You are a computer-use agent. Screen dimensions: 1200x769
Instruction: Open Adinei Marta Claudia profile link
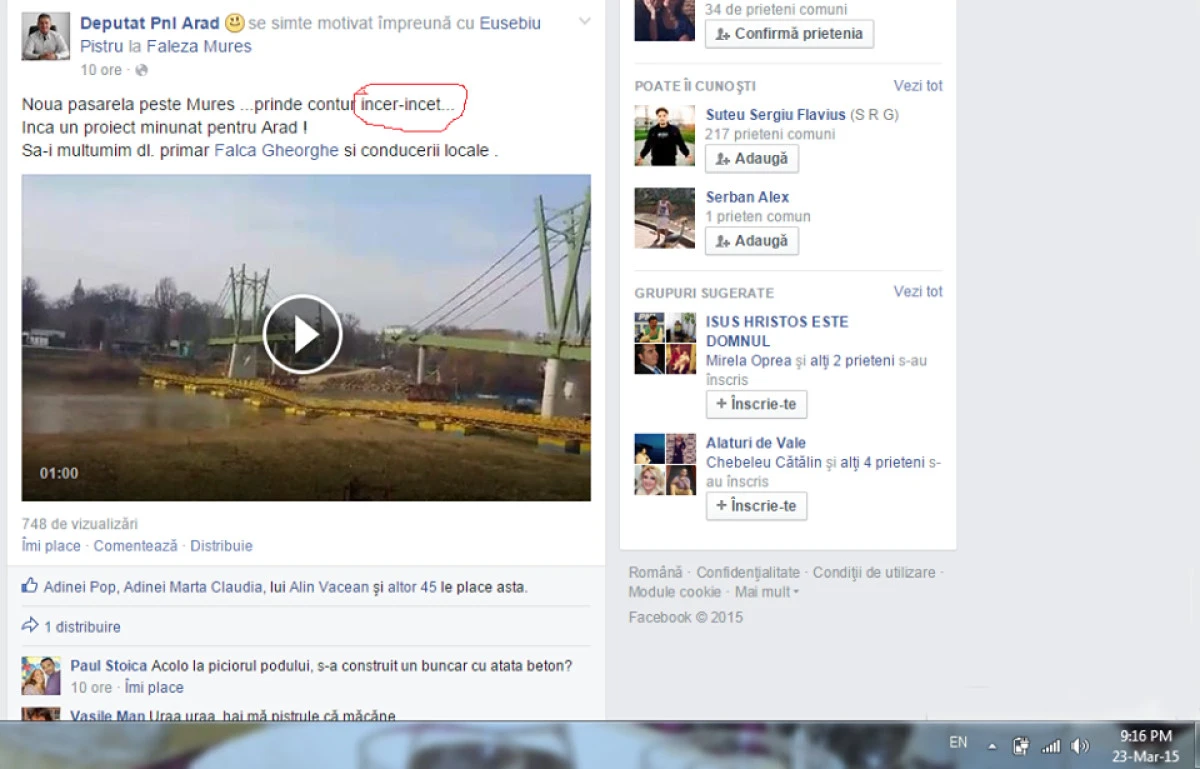(194, 587)
